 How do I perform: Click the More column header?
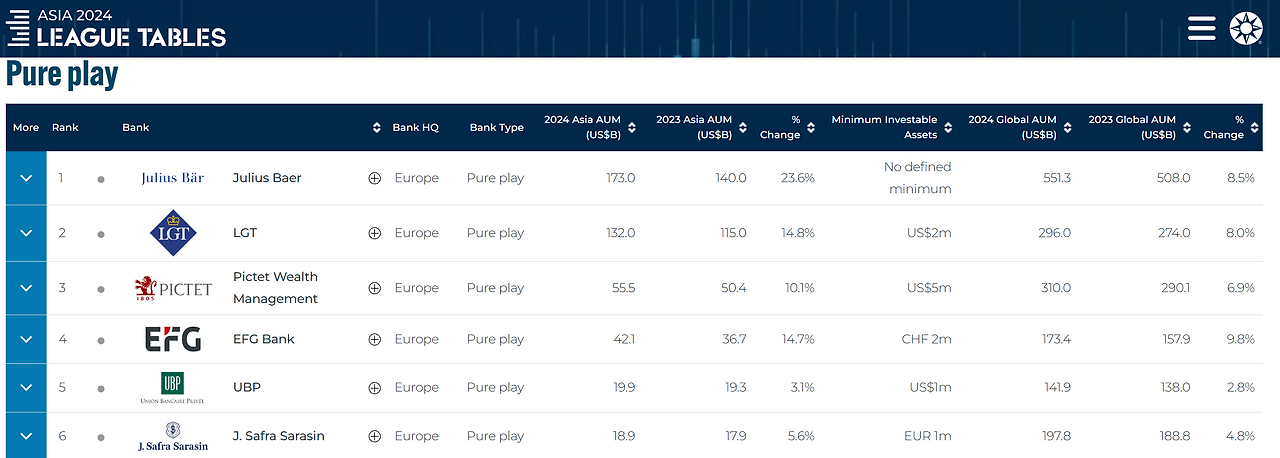(26, 128)
